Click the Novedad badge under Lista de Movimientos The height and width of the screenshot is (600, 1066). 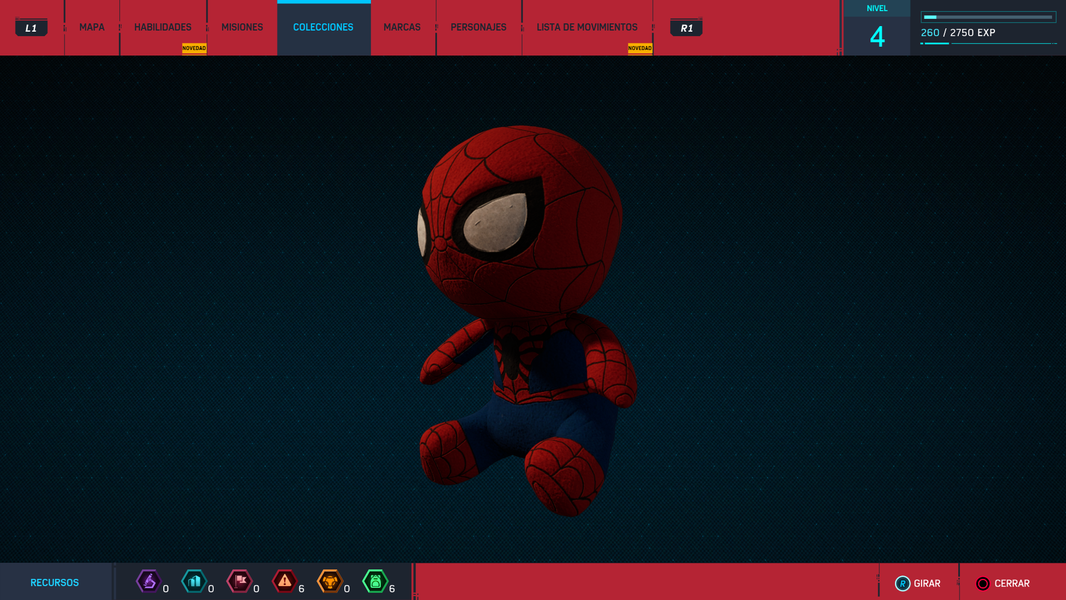point(640,48)
